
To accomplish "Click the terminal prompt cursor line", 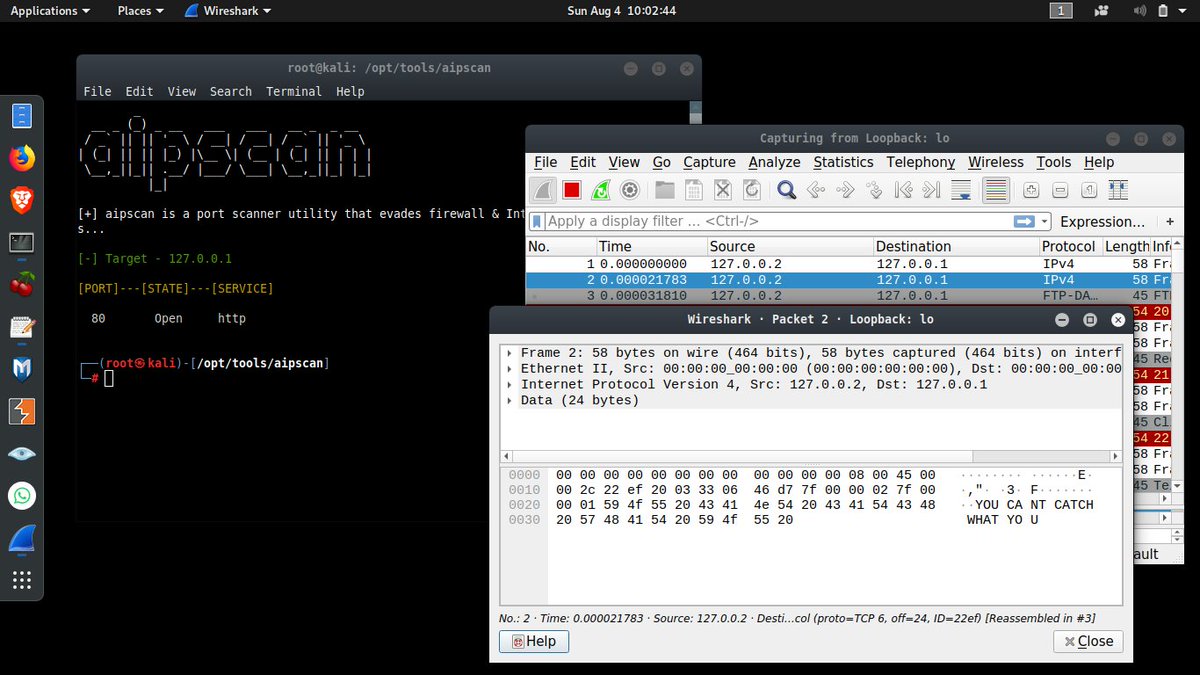I will tap(110, 378).
